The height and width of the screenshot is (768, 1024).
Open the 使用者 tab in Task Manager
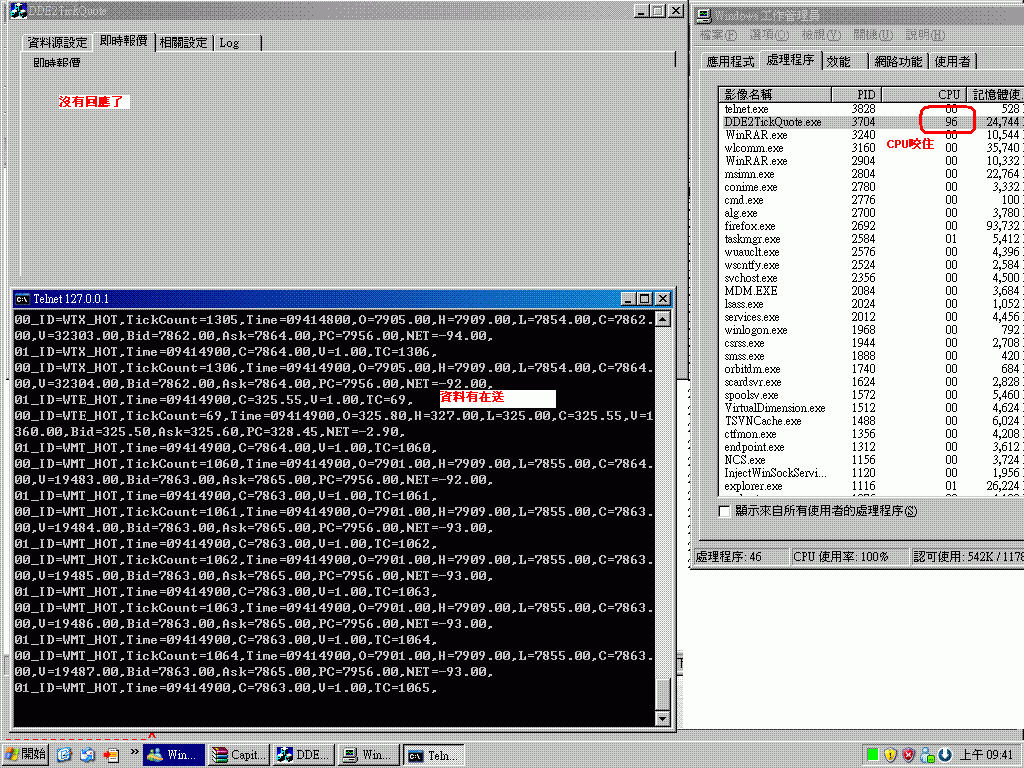952,61
